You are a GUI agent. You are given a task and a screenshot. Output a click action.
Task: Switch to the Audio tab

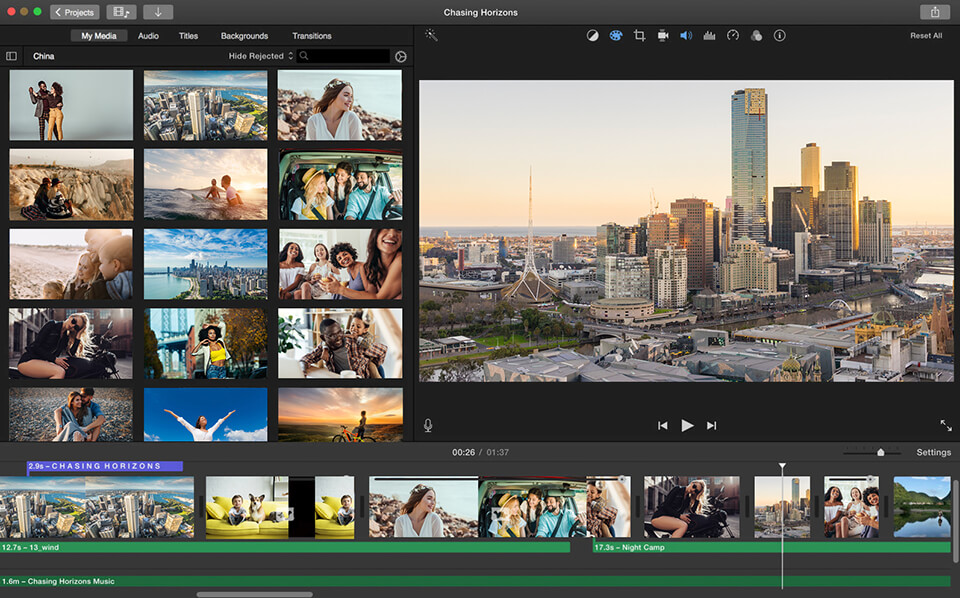click(x=148, y=35)
